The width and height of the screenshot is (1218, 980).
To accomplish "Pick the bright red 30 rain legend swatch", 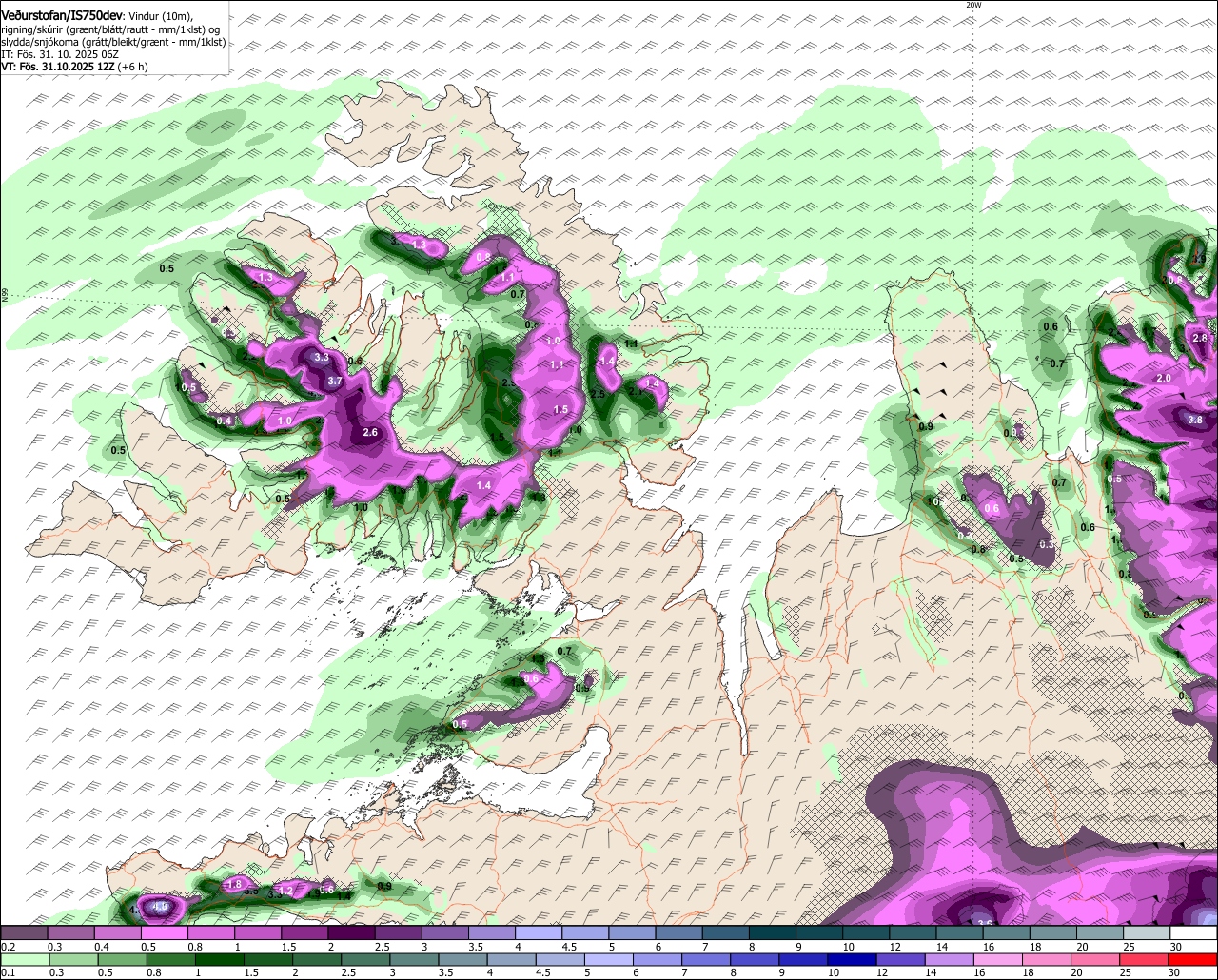I will coord(1193,959).
